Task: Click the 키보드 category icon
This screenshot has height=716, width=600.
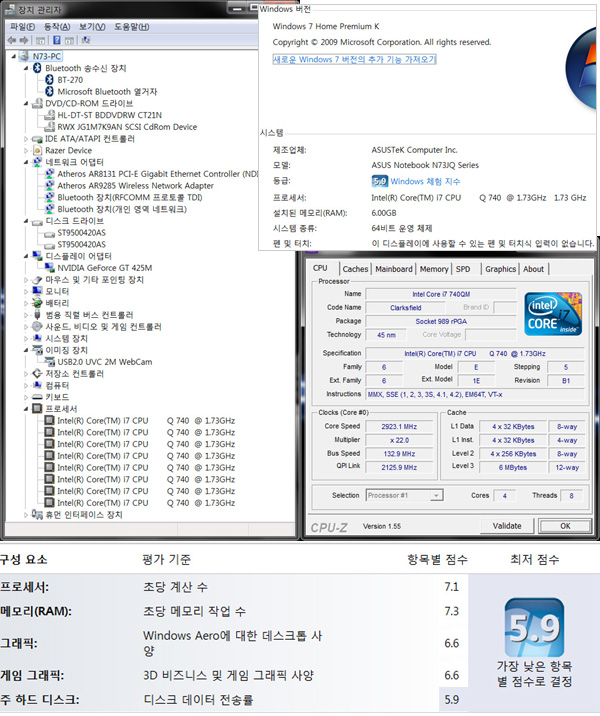Action: (x=37, y=397)
